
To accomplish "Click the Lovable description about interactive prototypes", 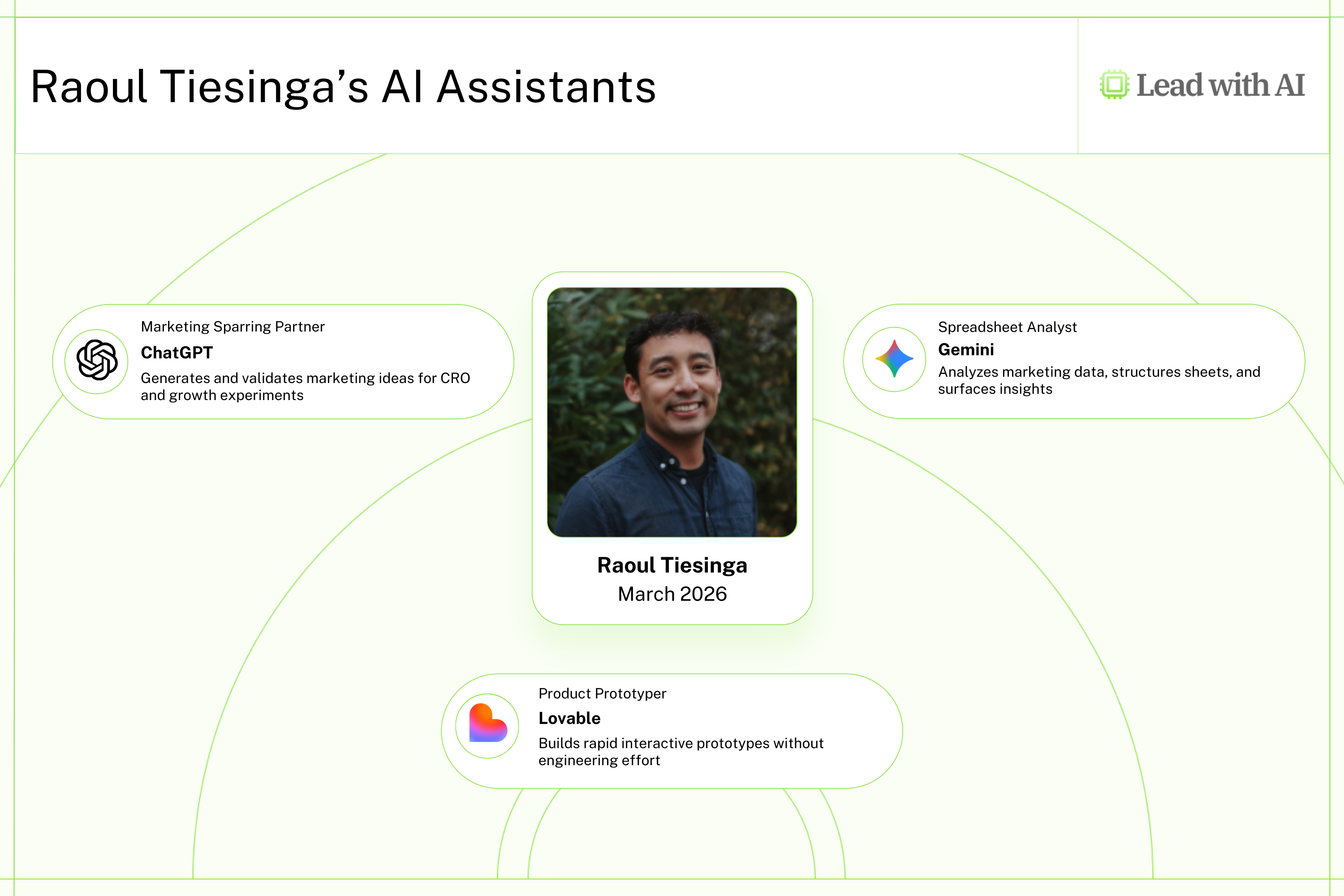I will [x=681, y=743].
